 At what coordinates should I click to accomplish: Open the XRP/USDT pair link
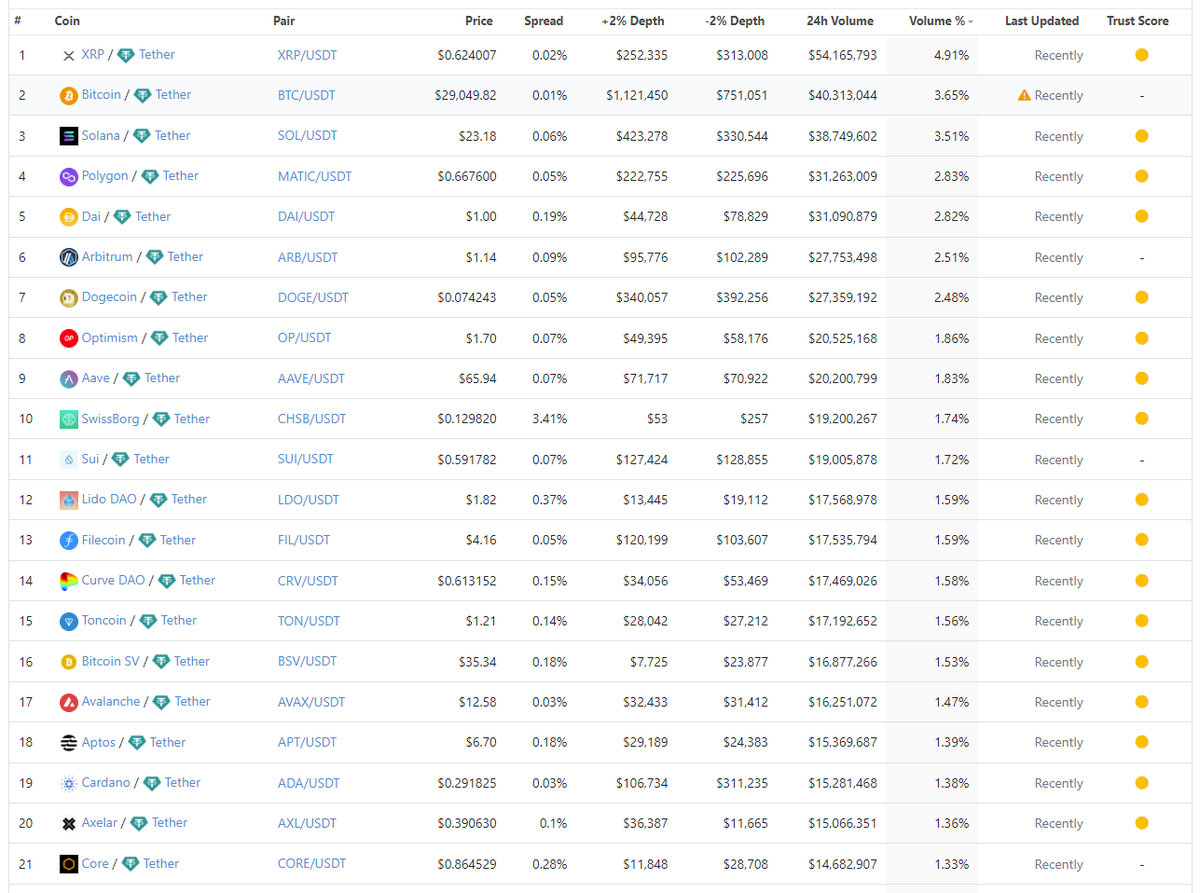307,55
